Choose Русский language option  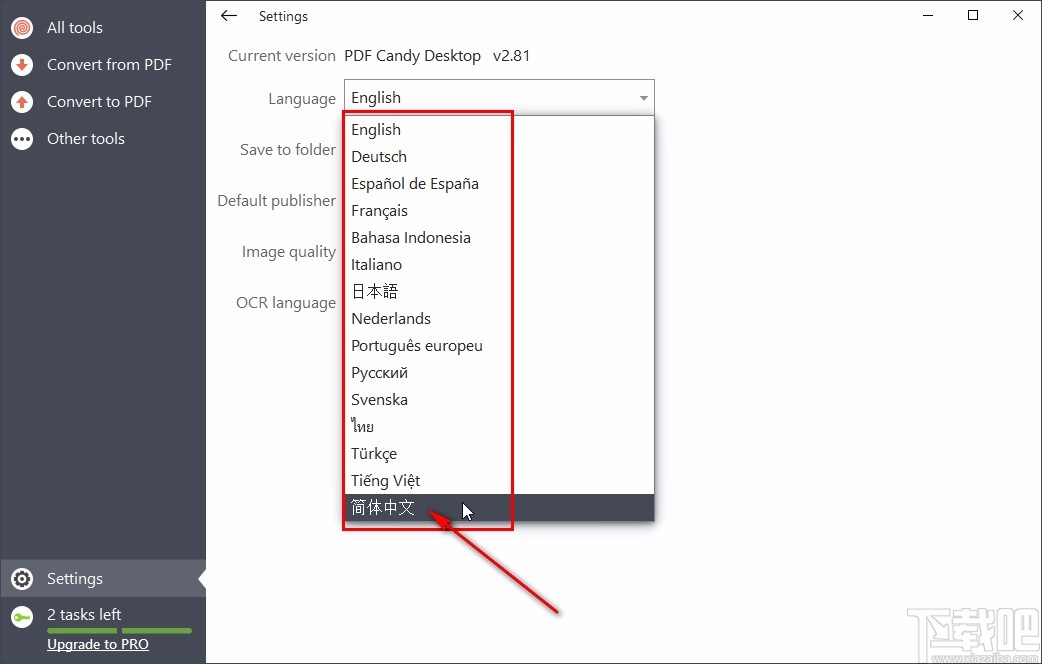pyautogui.click(x=499, y=373)
